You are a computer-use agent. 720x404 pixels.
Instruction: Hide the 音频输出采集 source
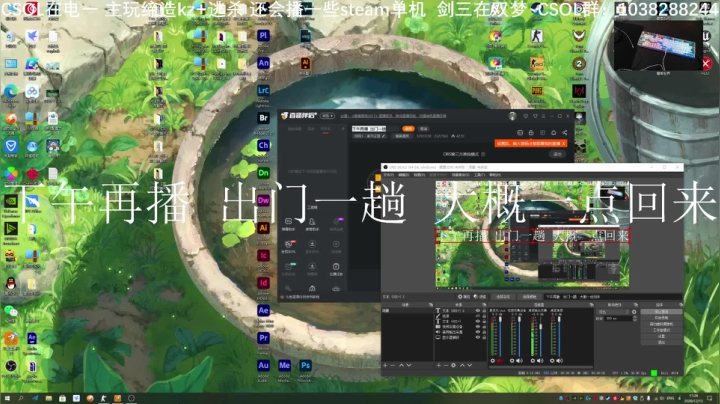click(x=478, y=332)
